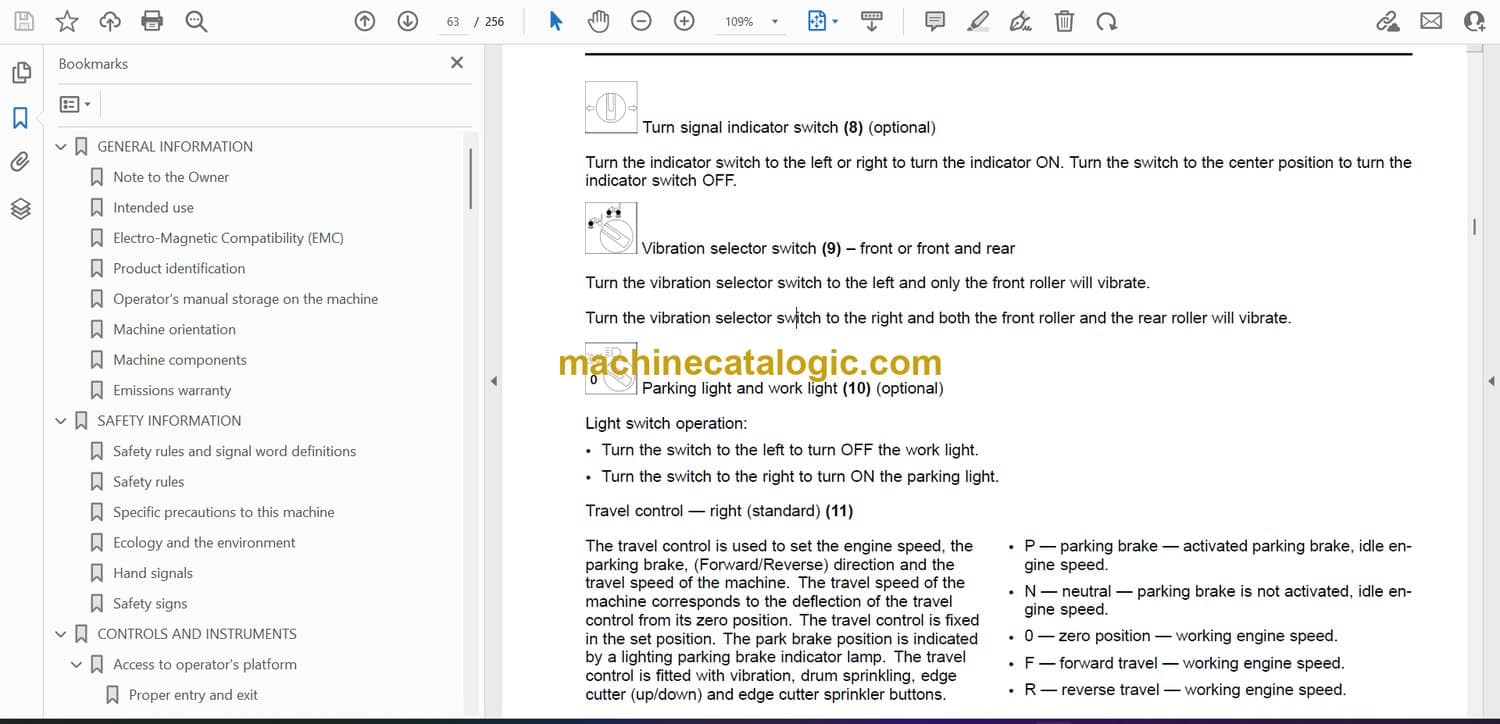Click the document vertical scrollbar thumb

[1475, 227]
